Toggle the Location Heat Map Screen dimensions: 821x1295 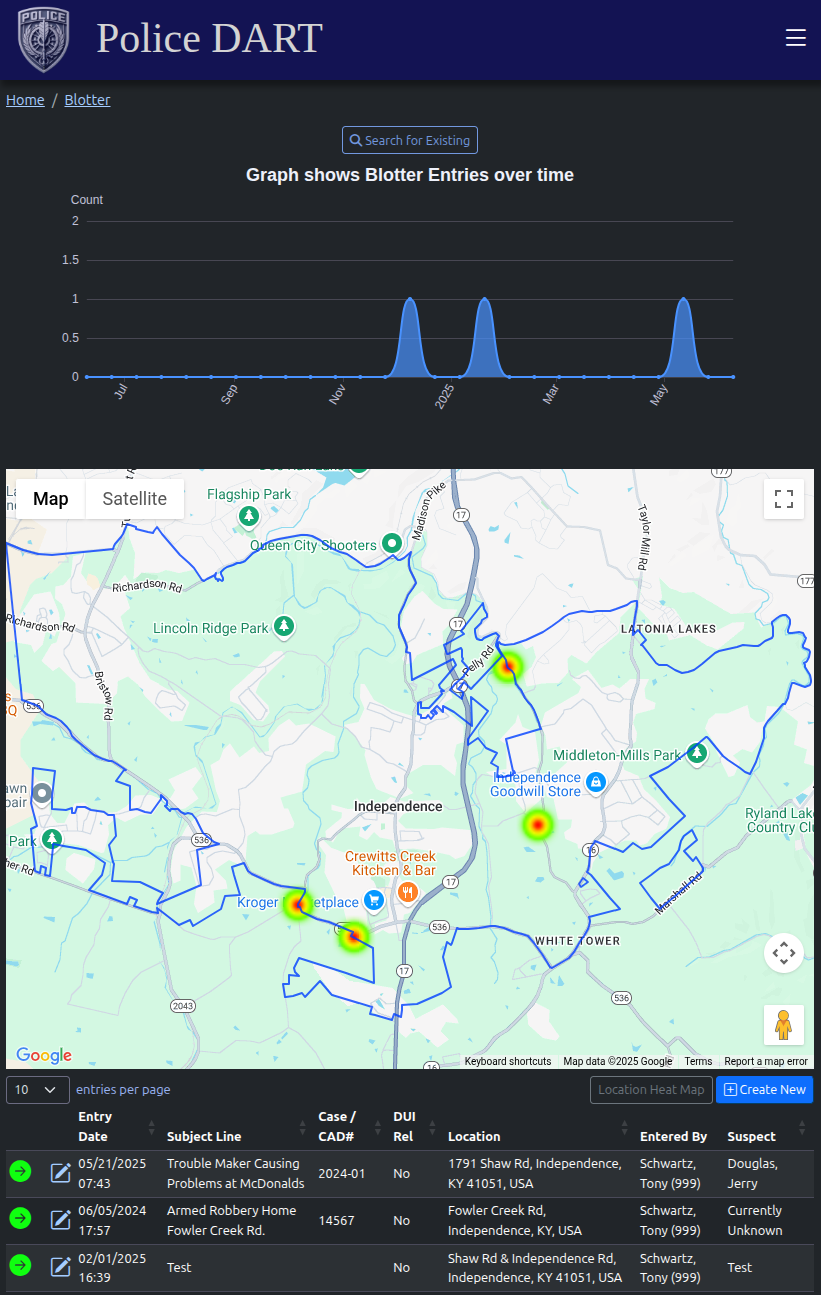pyautogui.click(x=650, y=1089)
